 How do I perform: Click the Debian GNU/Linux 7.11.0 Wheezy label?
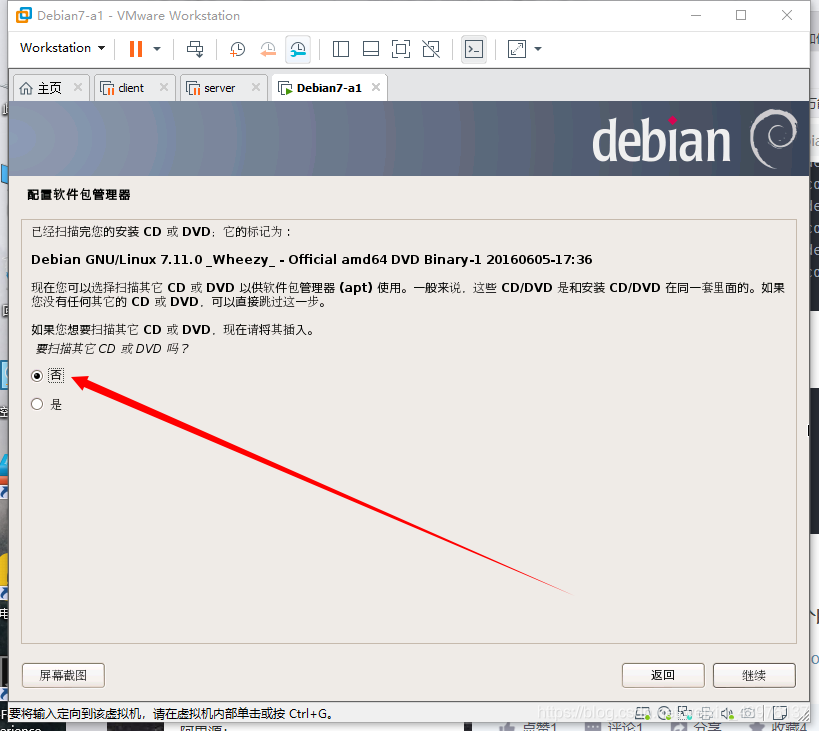point(311,260)
